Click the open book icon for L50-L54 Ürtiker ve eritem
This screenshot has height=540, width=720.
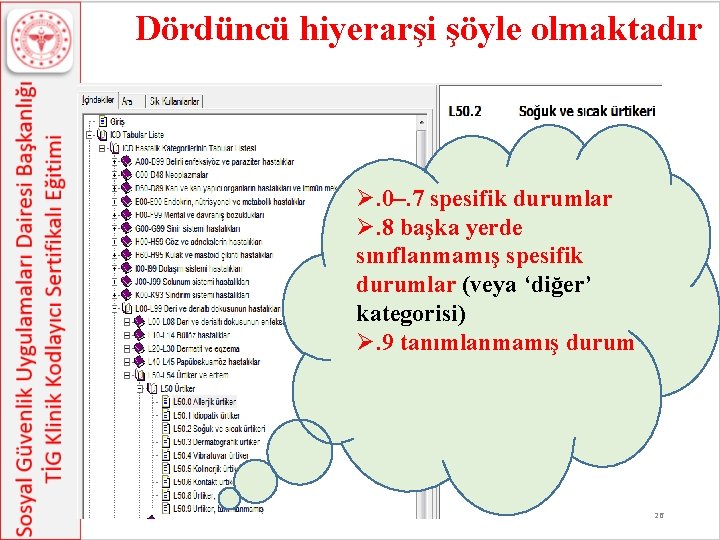click(x=140, y=375)
